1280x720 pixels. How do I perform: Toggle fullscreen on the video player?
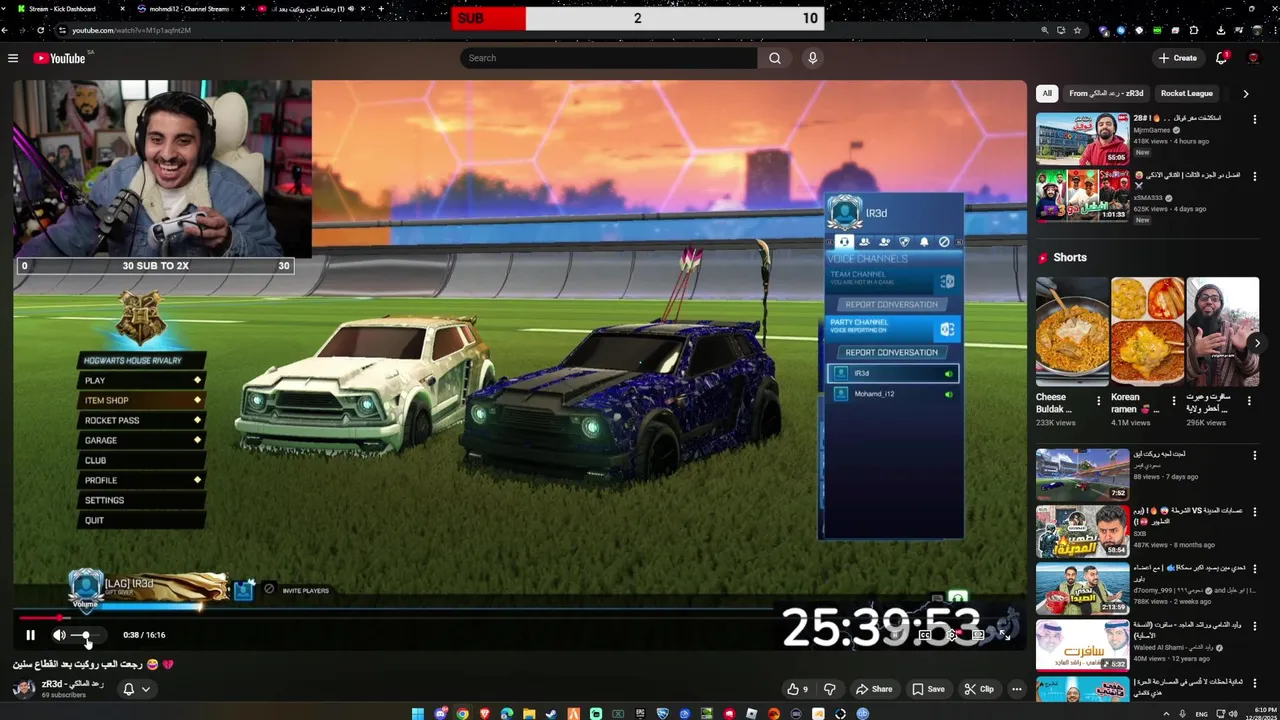[x=1004, y=635]
